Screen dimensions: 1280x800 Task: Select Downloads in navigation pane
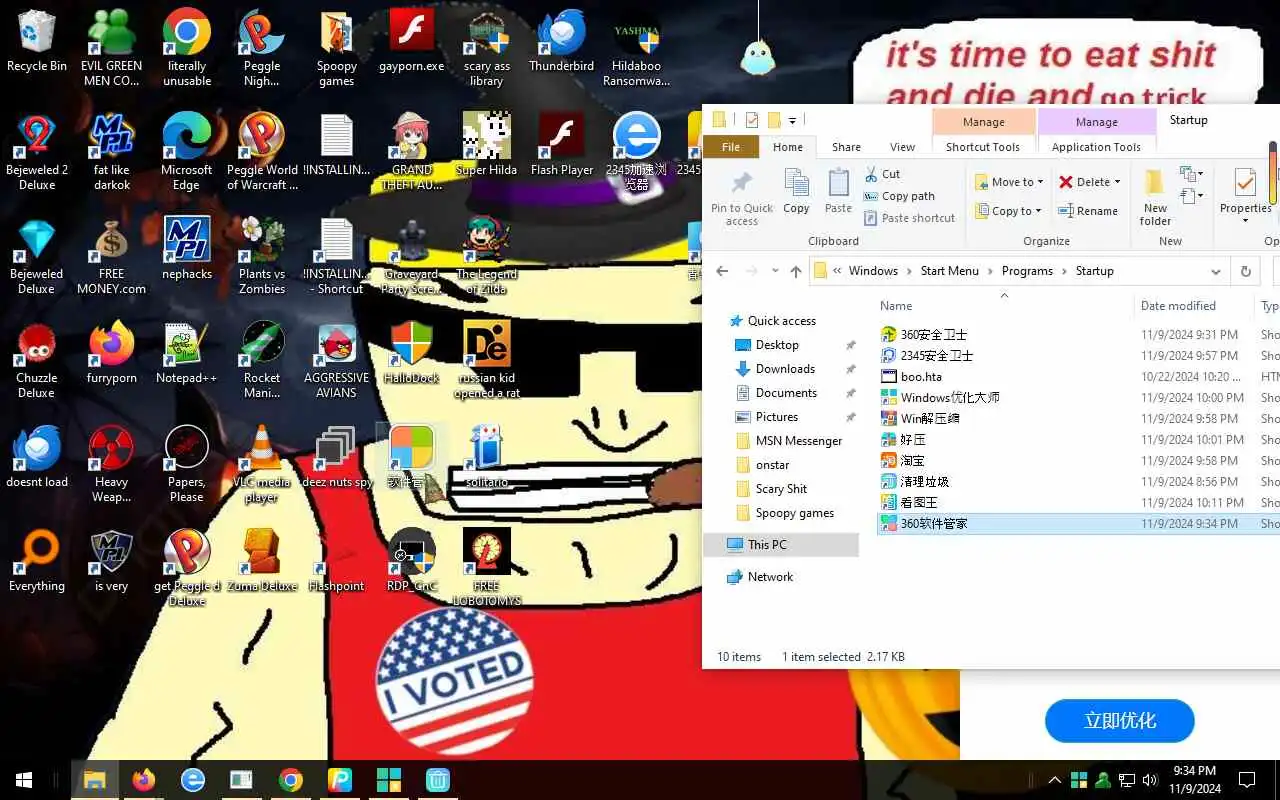(x=785, y=369)
